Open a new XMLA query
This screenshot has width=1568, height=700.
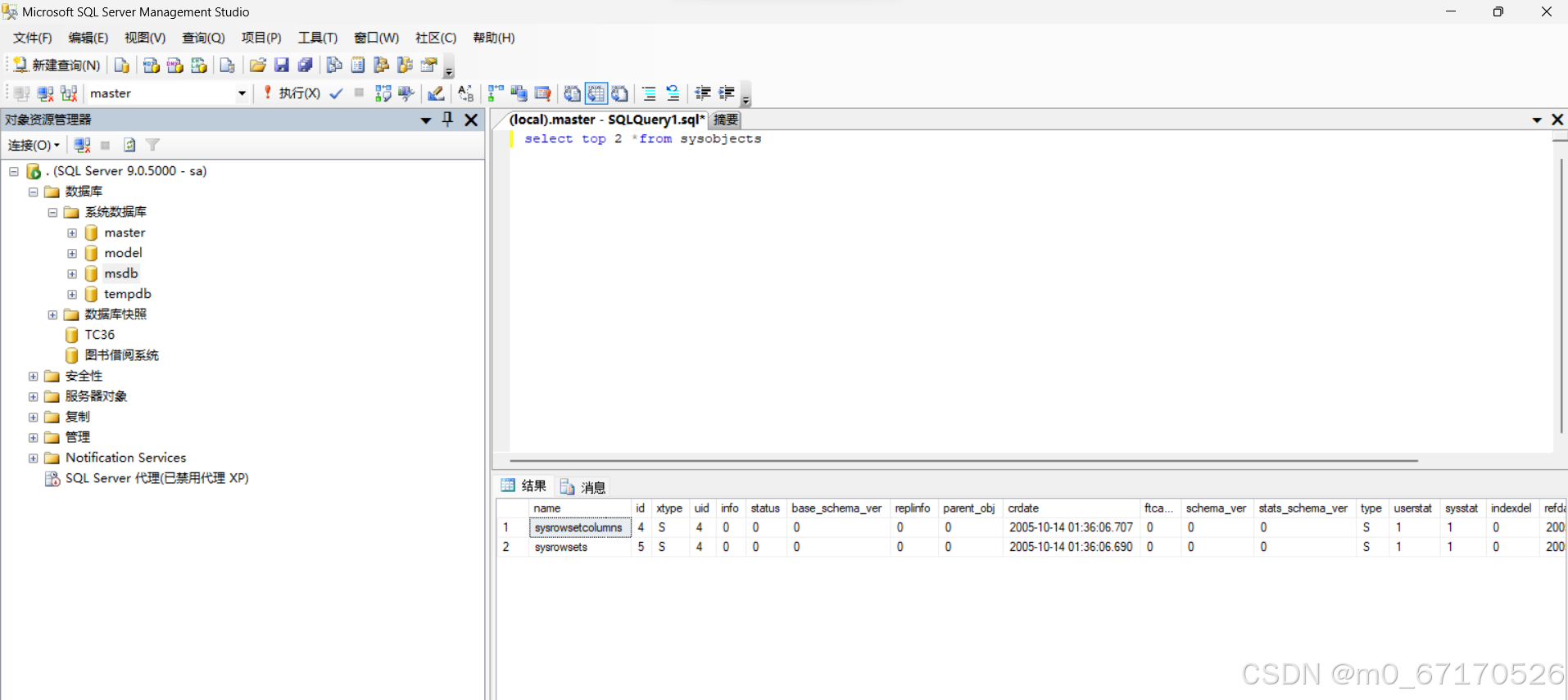[x=198, y=65]
